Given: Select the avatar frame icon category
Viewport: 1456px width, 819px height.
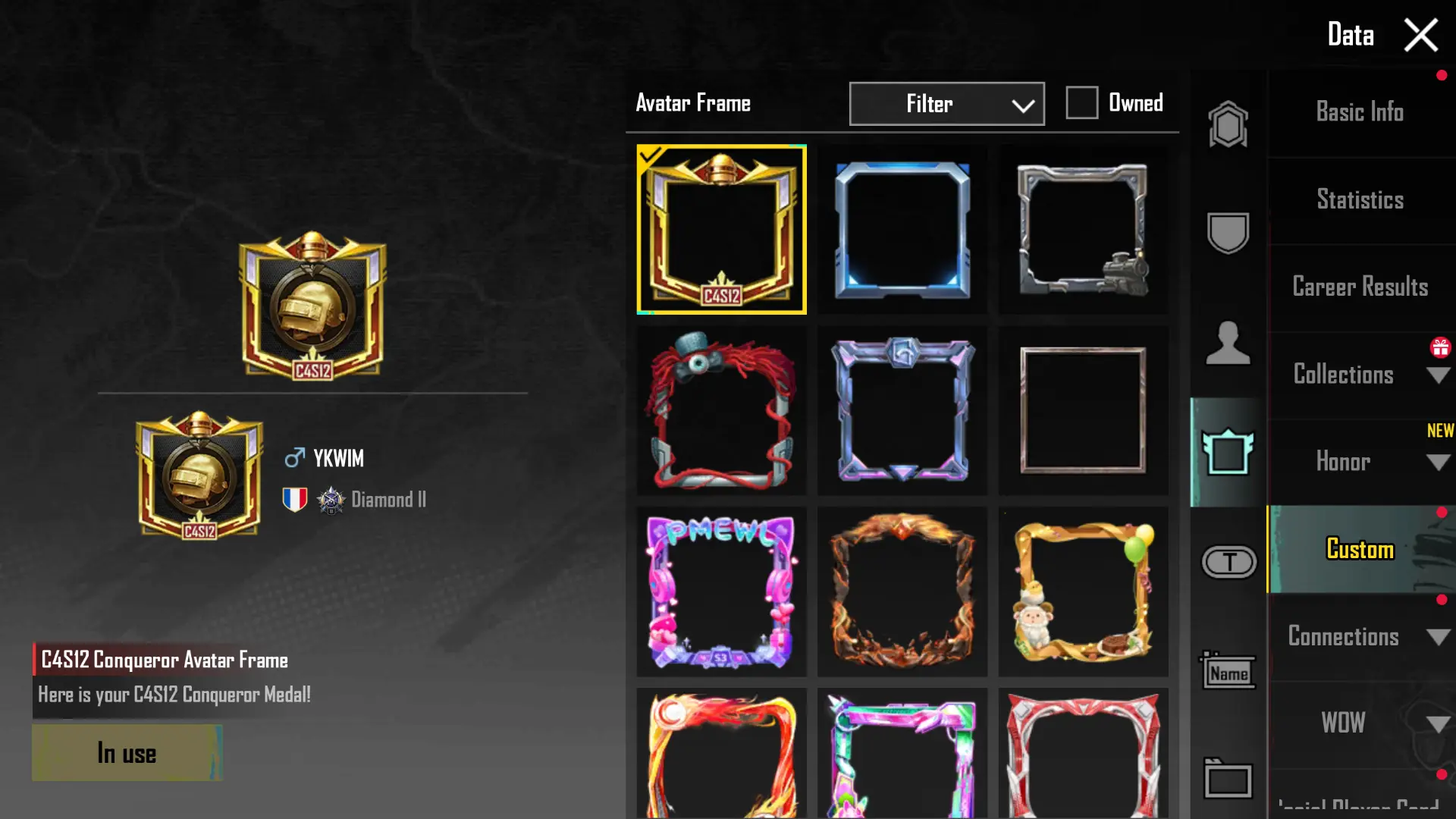Looking at the screenshot, I should (1228, 452).
